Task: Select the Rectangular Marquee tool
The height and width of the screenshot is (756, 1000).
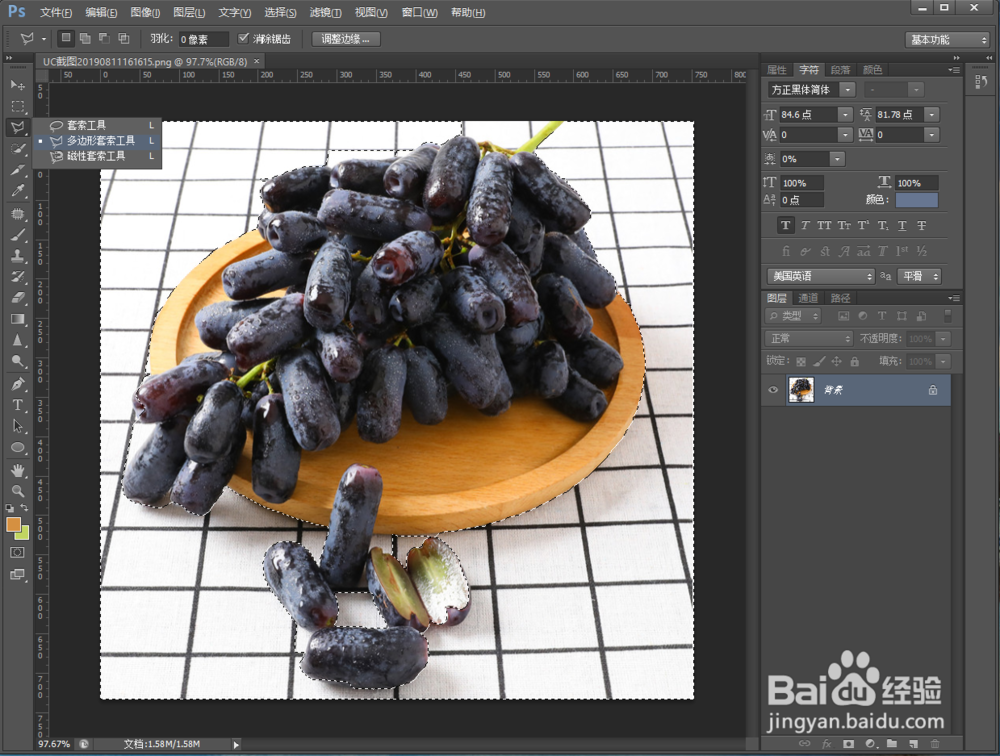Action: pos(18,106)
